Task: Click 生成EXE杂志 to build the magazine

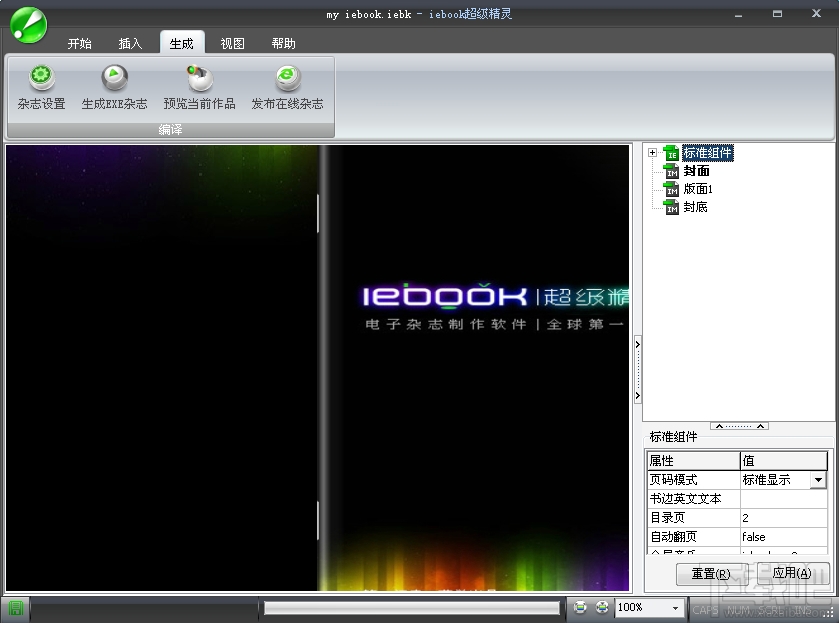Action: [115, 88]
